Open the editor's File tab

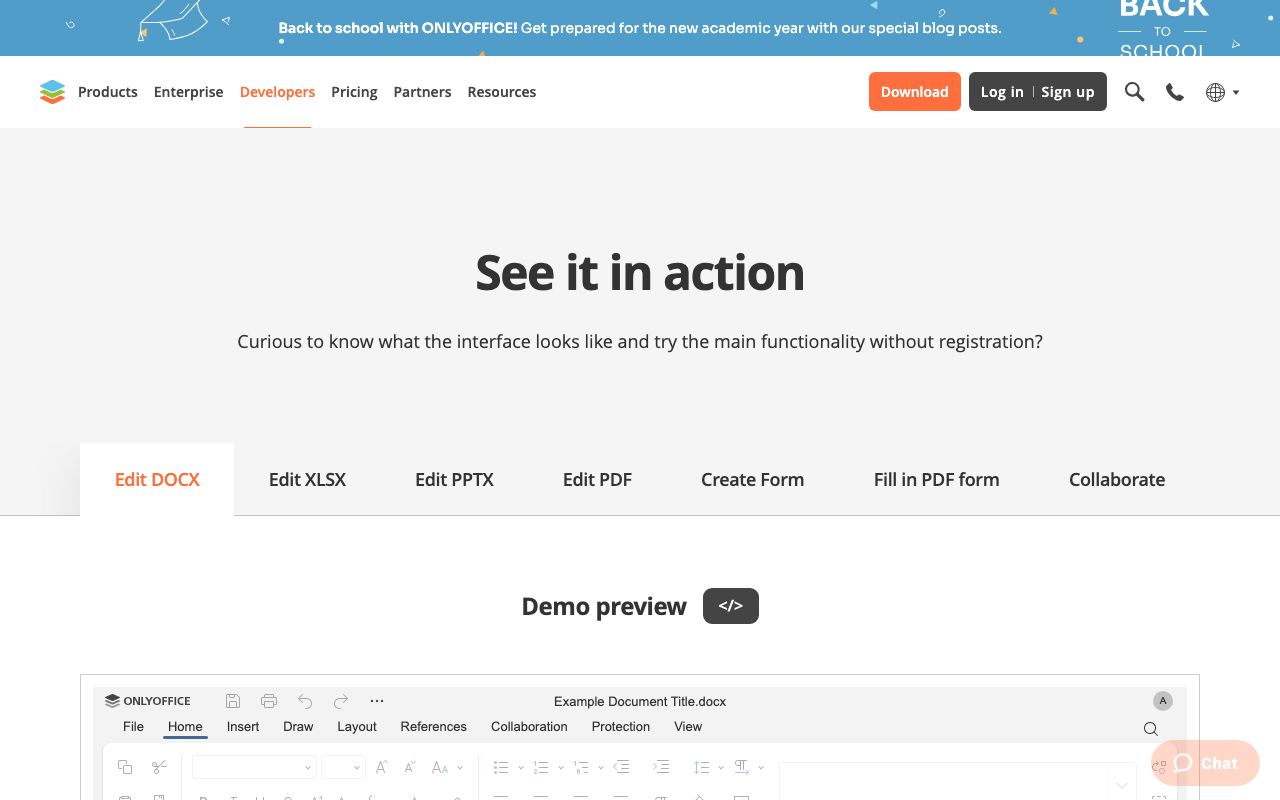pos(133,727)
